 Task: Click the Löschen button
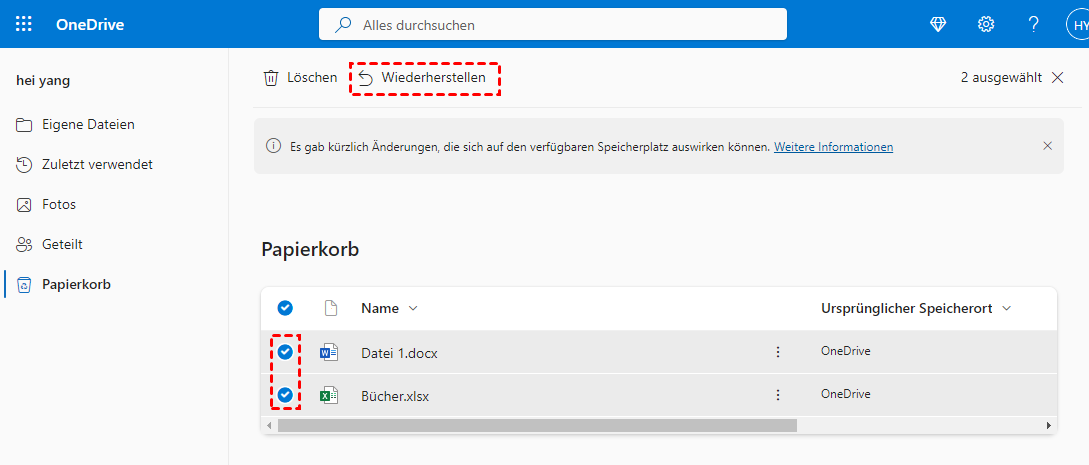tap(300, 77)
